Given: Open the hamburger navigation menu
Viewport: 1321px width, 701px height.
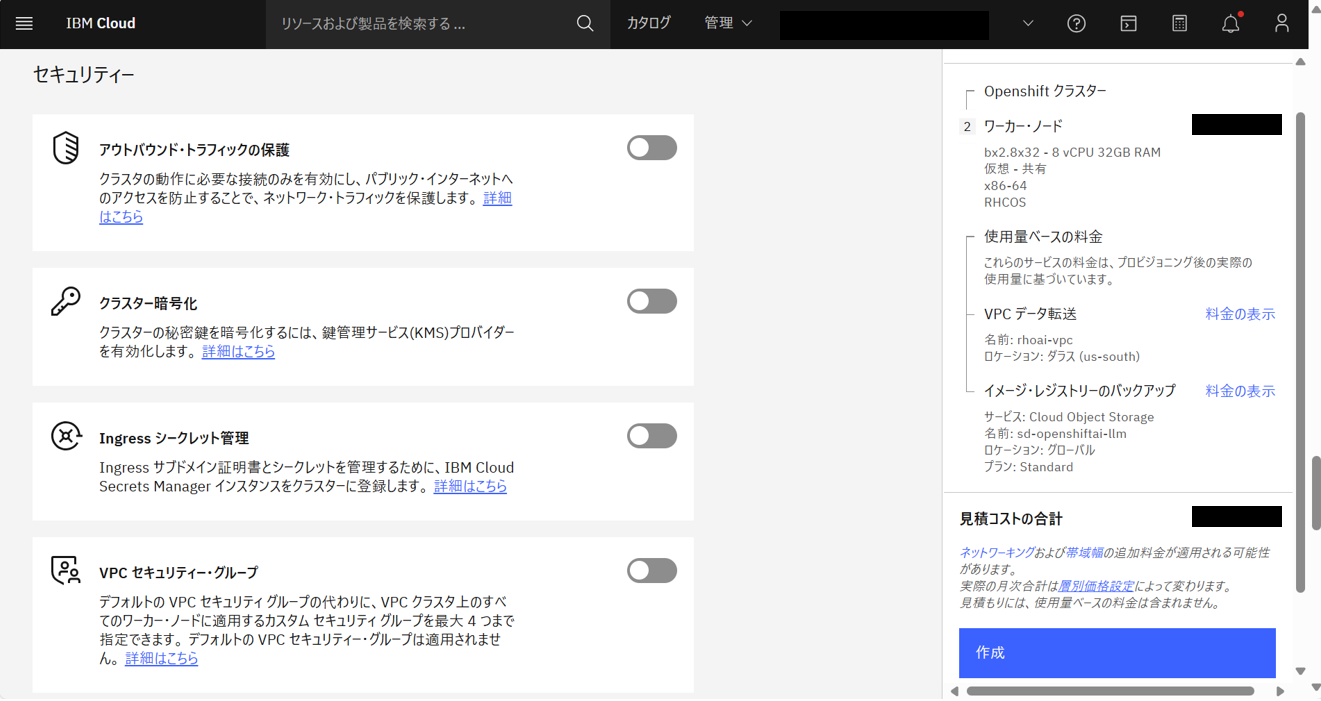Looking at the screenshot, I should (24, 23).
